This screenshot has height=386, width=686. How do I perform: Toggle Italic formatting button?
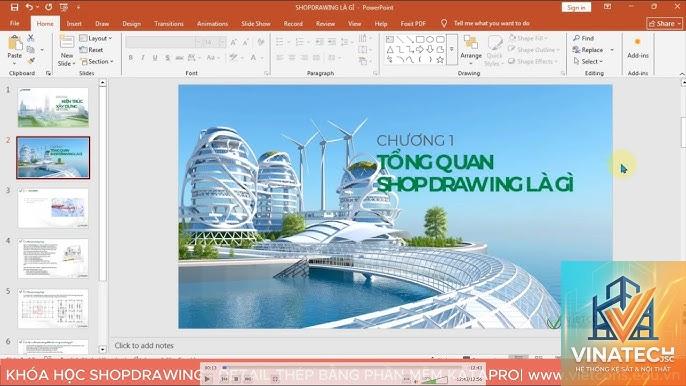(x=143, y=58)
